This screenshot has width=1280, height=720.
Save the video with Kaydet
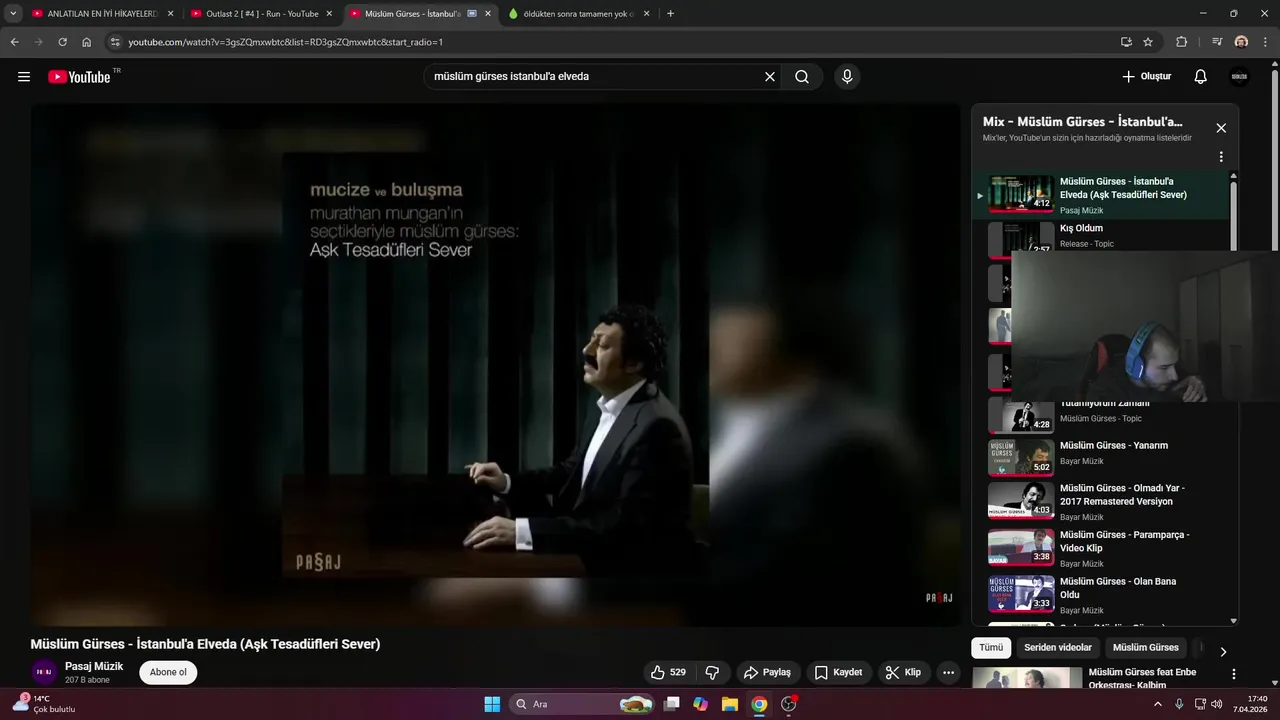838,672
